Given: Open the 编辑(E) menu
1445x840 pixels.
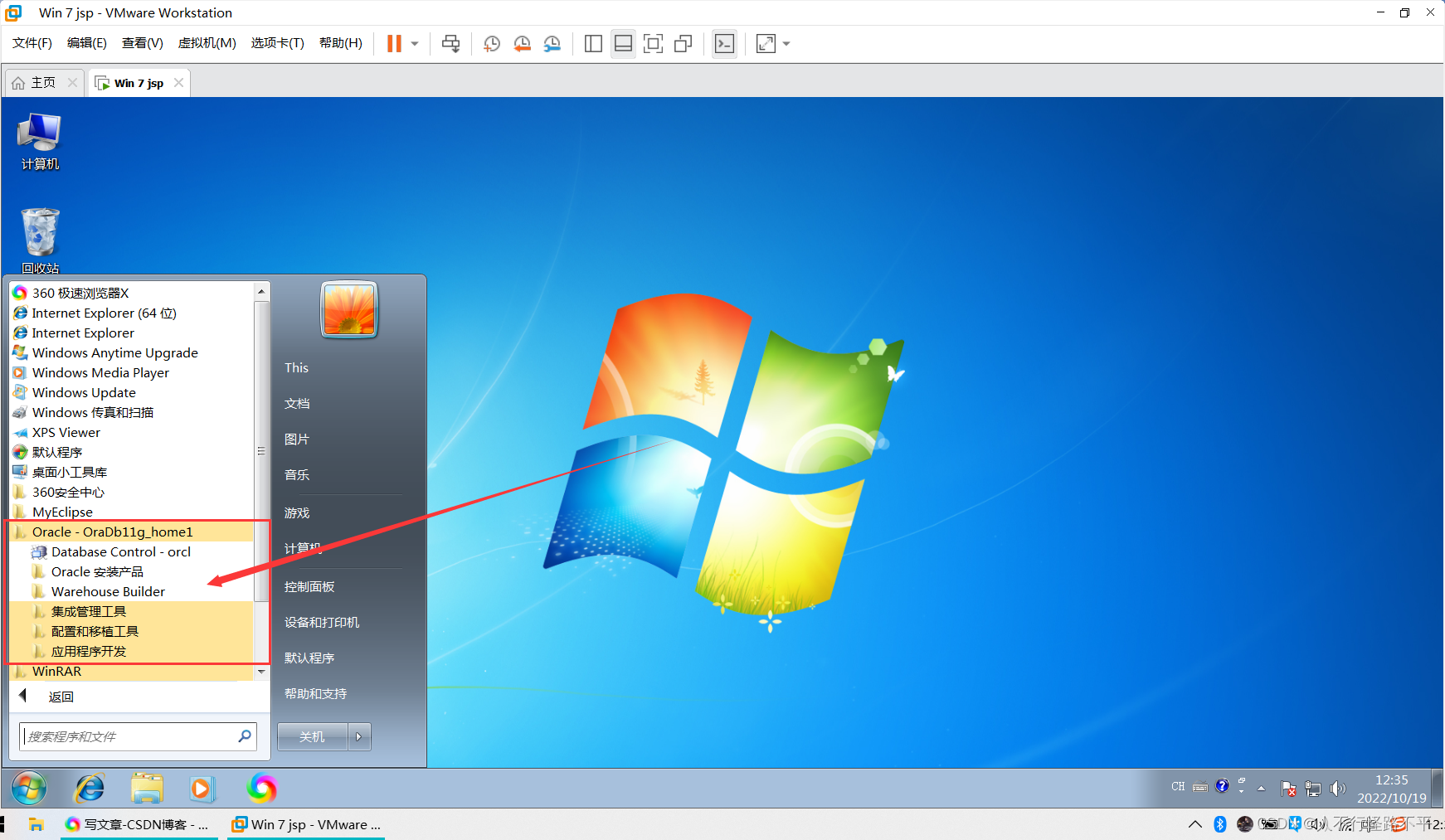Looking at the screenshot, I should click(x=87, y=43).
